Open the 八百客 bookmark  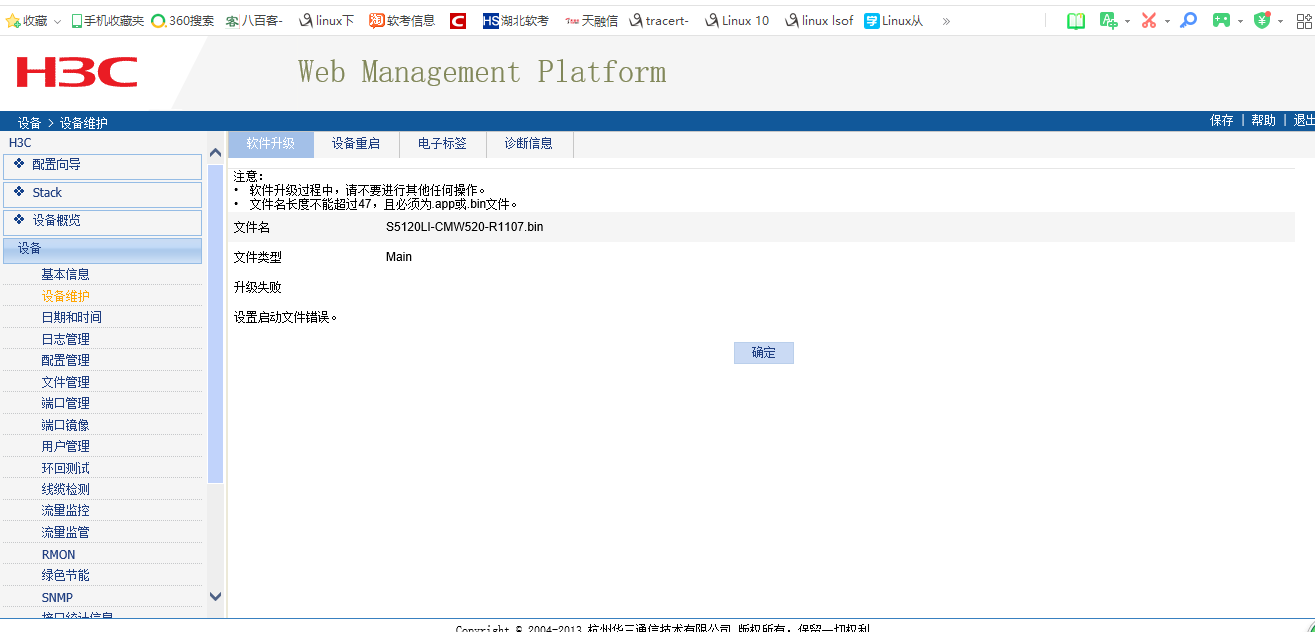click(x=254, y=21)
